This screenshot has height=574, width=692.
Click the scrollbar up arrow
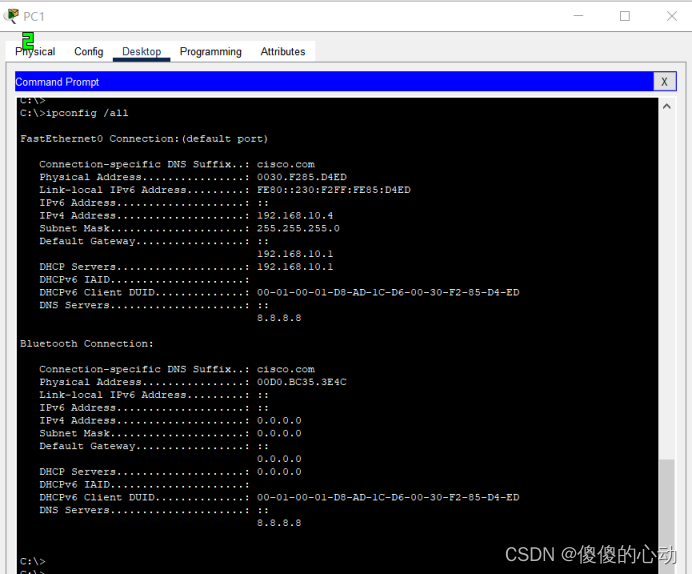pyautogui.click(x=667, y=106)
